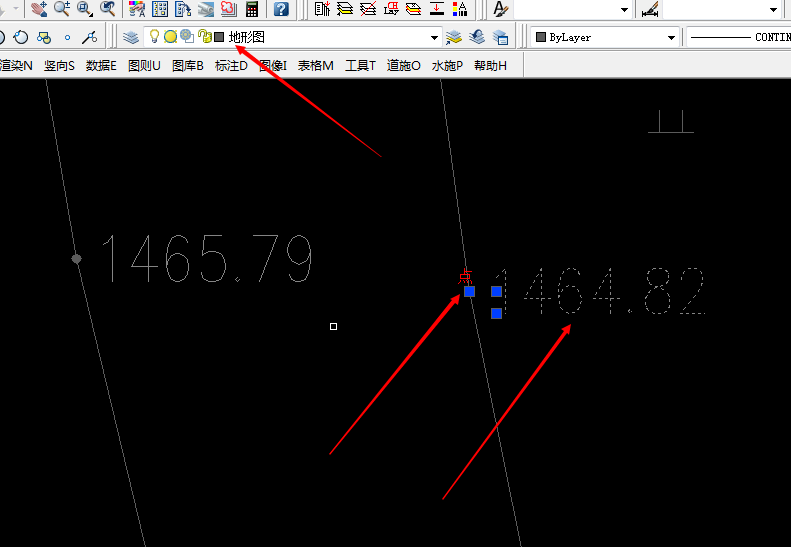This screenshot has height=547, width=791.
Task: Click the Zoom Previous icon
Action: (107, 9)
